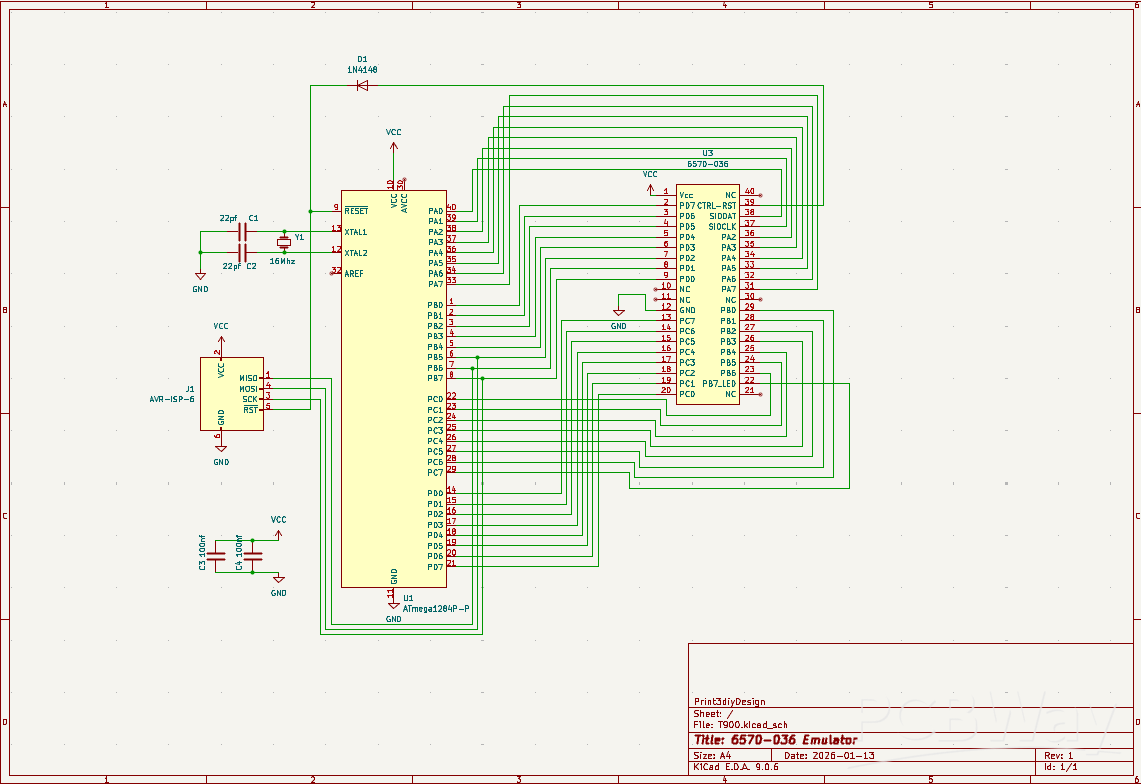The width and height of the screenshot is (1141, 784).
Task: Click the CTRL-RST pin on U3
Action: [716, 205]
